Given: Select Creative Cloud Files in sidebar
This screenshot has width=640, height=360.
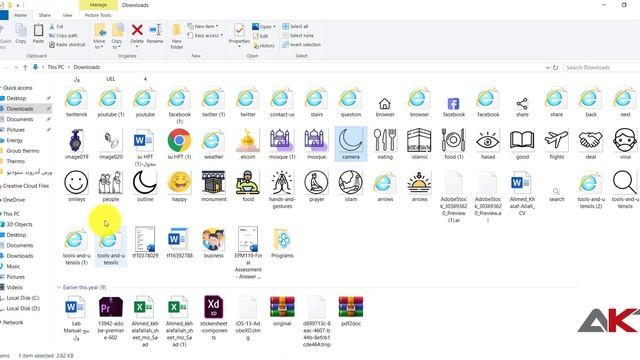Looking at the screenshot, I should tap(26, 186).
